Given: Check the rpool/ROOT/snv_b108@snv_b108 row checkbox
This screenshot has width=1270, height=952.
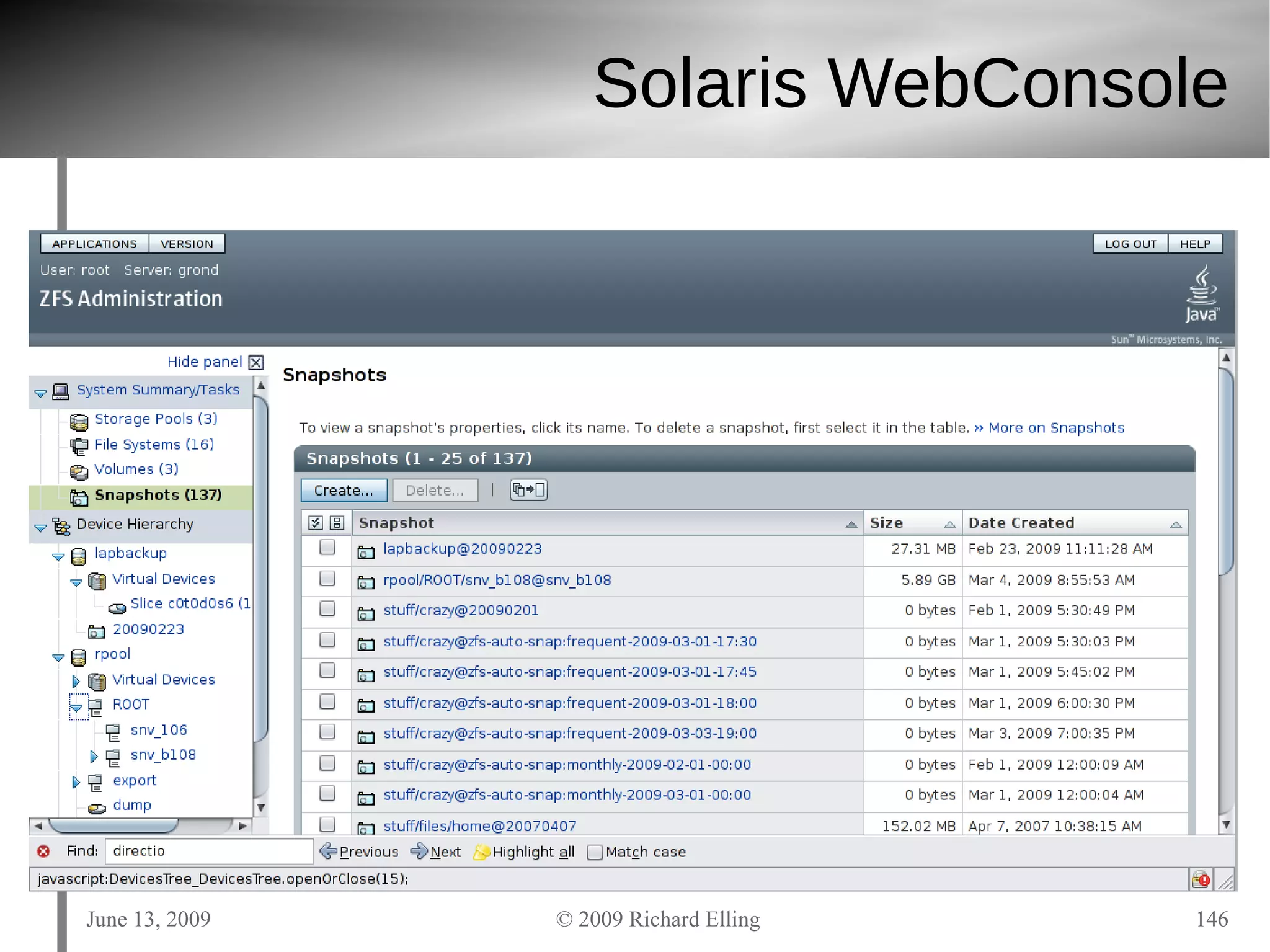Looking at the screenshot, I should point(327,578).
